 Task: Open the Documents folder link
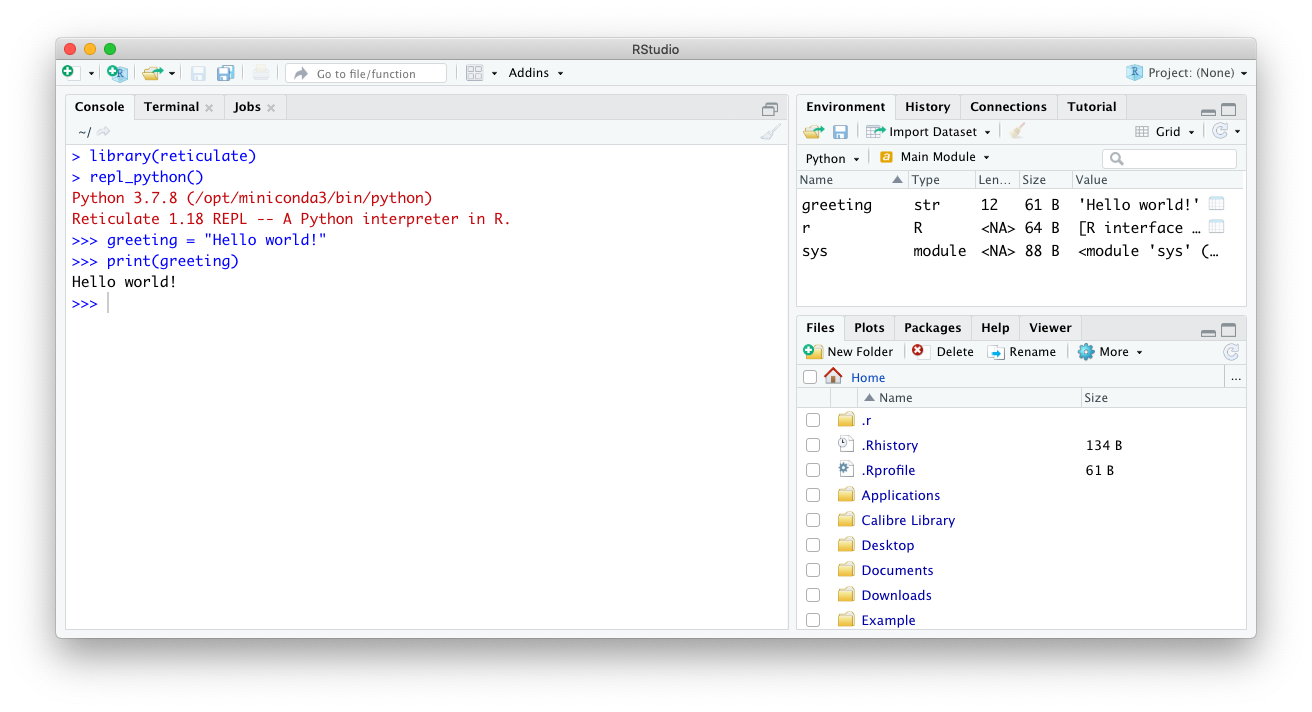(x=897, y=570)
